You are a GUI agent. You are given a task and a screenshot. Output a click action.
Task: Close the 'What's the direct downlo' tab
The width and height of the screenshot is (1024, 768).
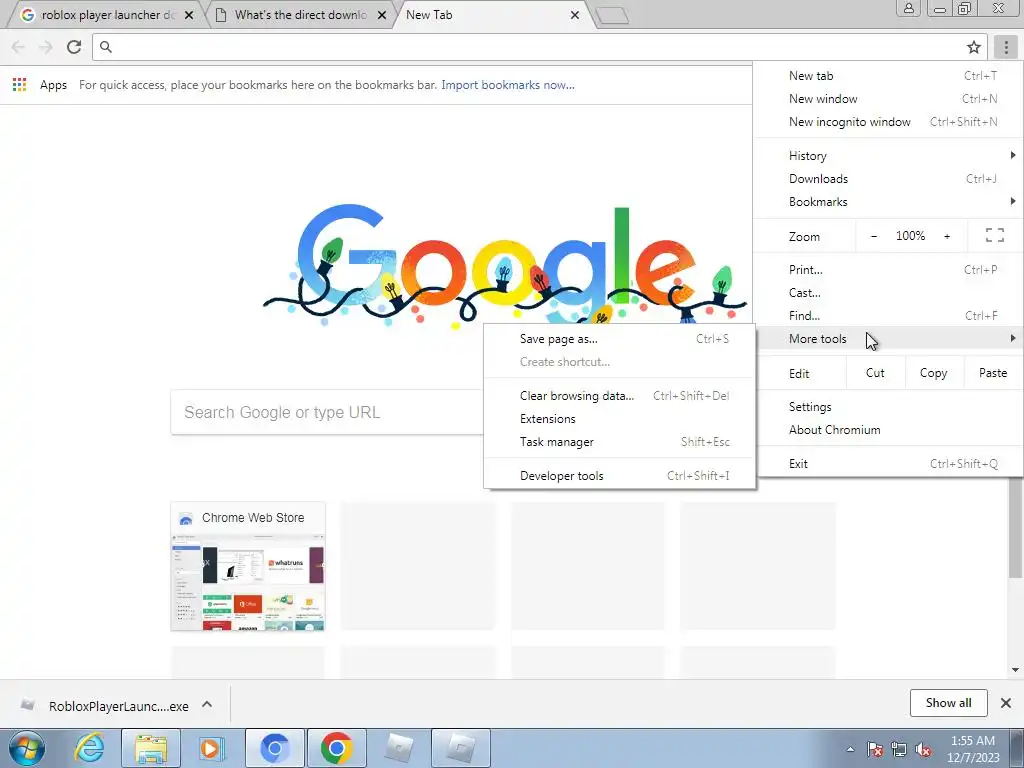point(382,14)
